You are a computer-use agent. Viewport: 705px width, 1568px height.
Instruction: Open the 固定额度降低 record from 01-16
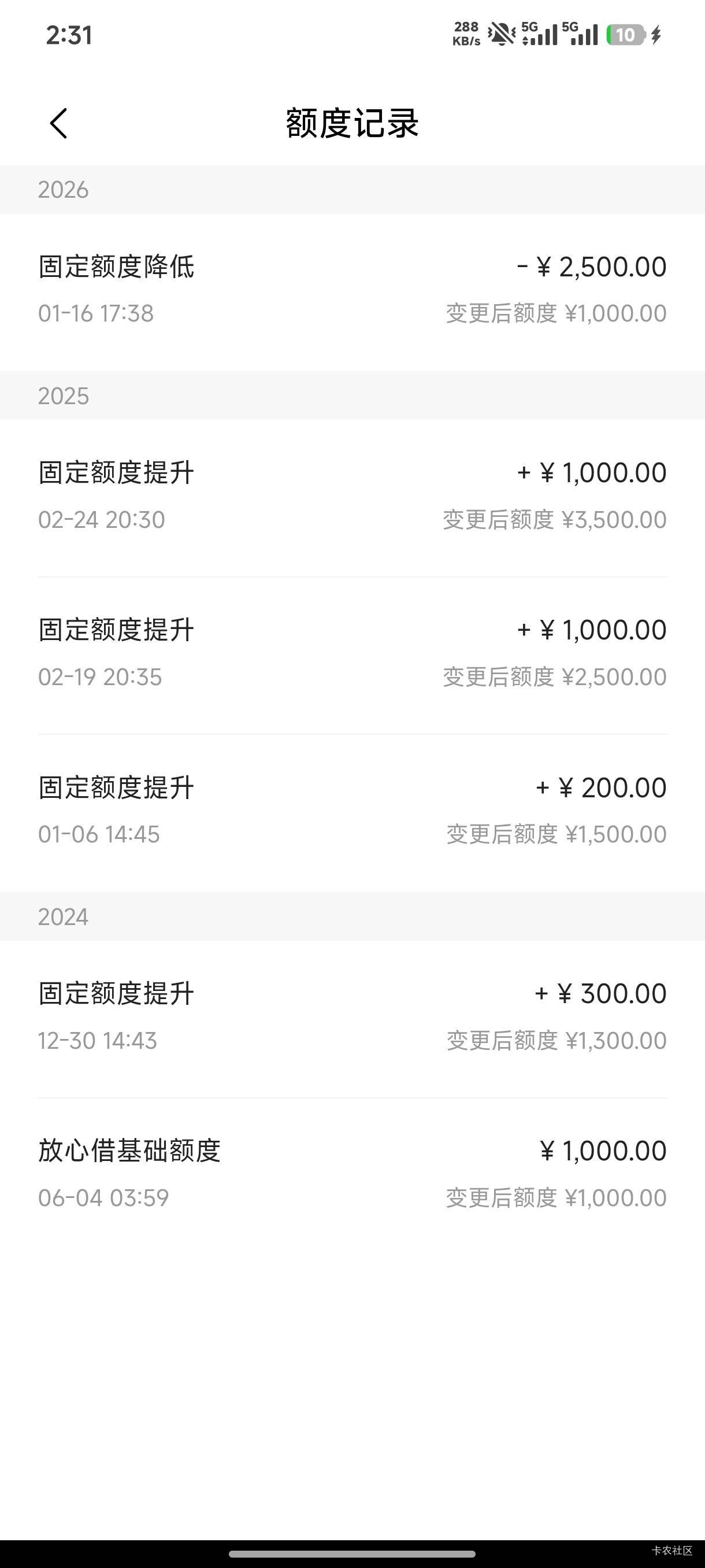(x=352, y=290)
